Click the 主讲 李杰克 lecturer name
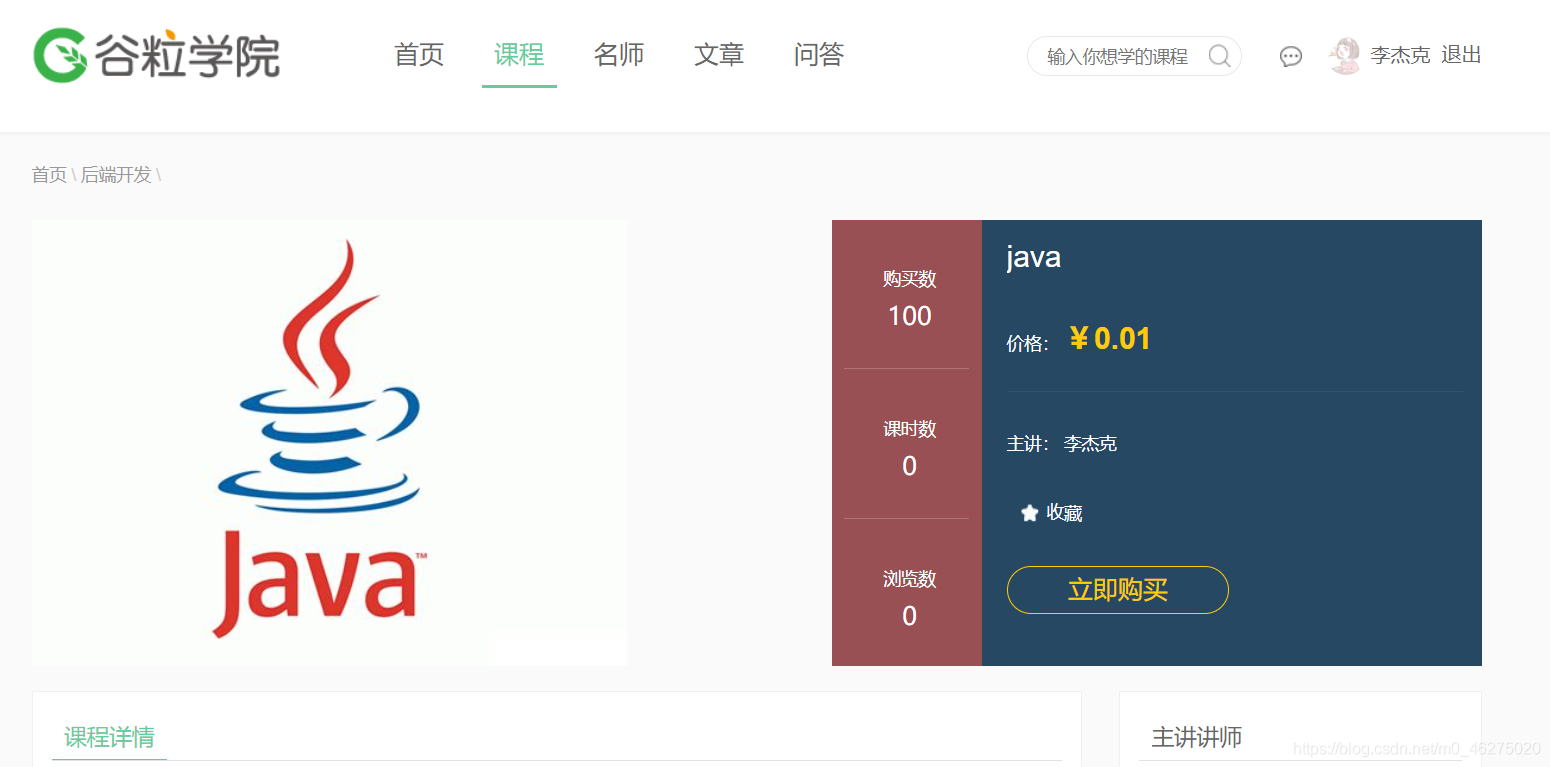Screen dimensions: 1550x767 pos(1090,444)
